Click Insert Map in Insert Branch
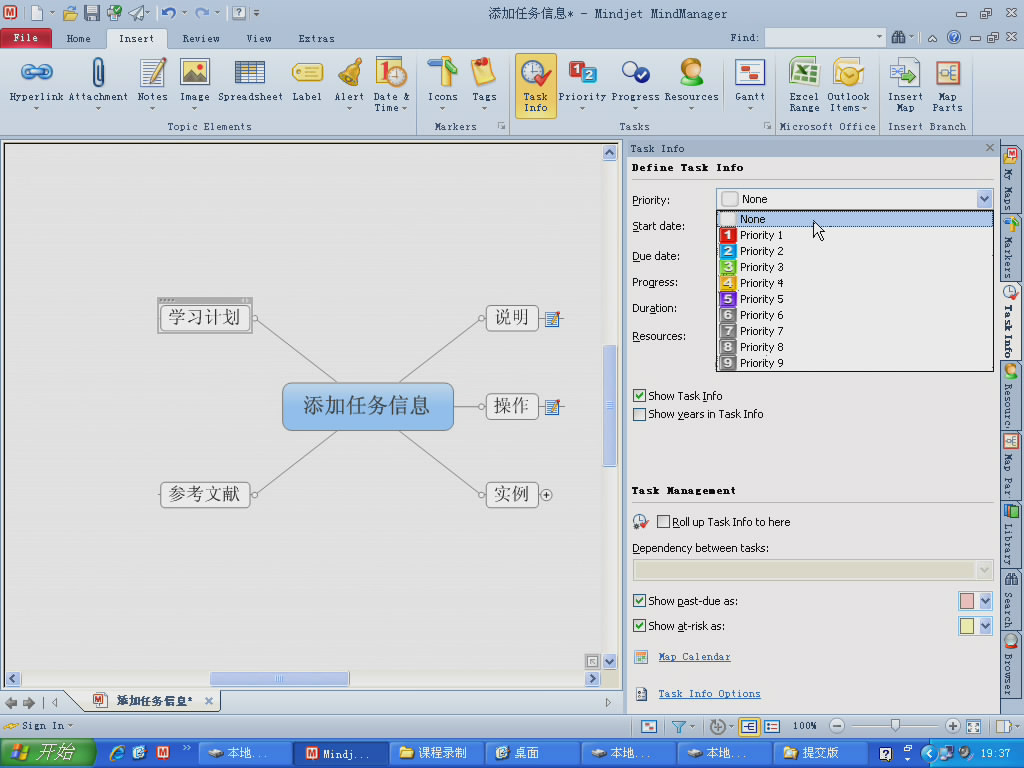The width and height of the screenshot is (1024, 768). (x=905, y=85)
